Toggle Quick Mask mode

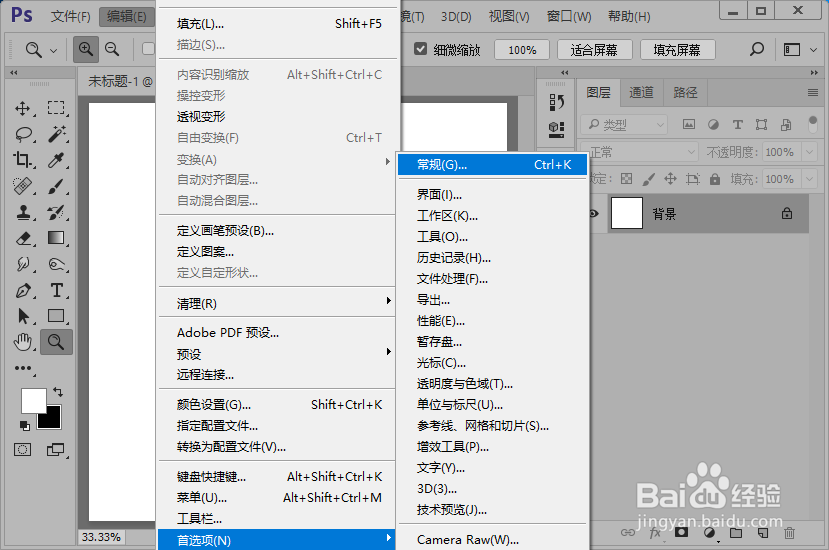pyautogui.click(x=22, y=450)
